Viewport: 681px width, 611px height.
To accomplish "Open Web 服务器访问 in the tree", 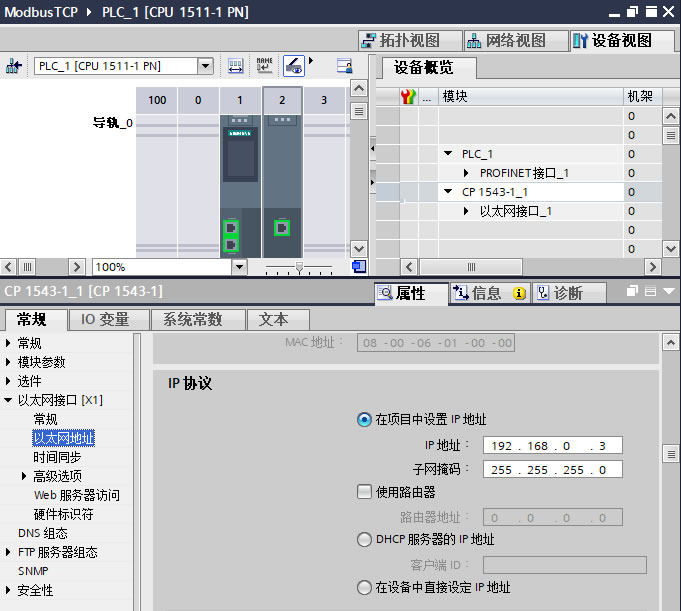I will point(76,495).
